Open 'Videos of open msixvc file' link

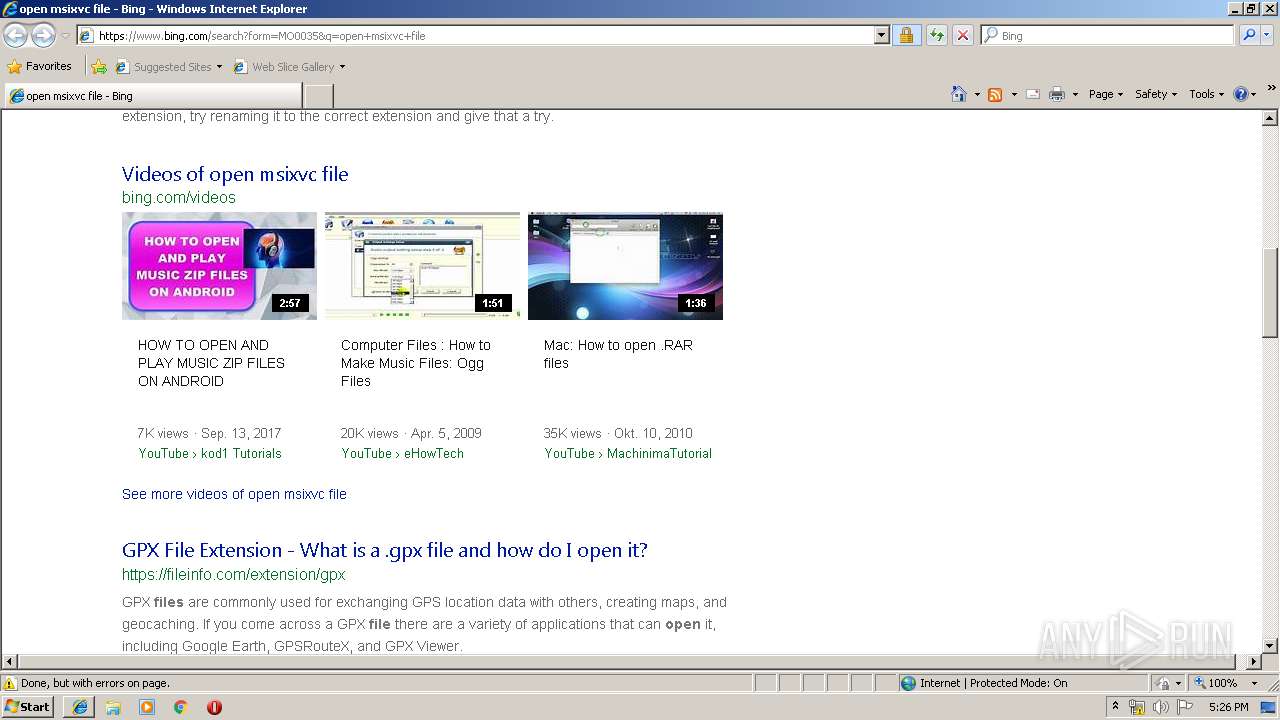tap(235, 174)
